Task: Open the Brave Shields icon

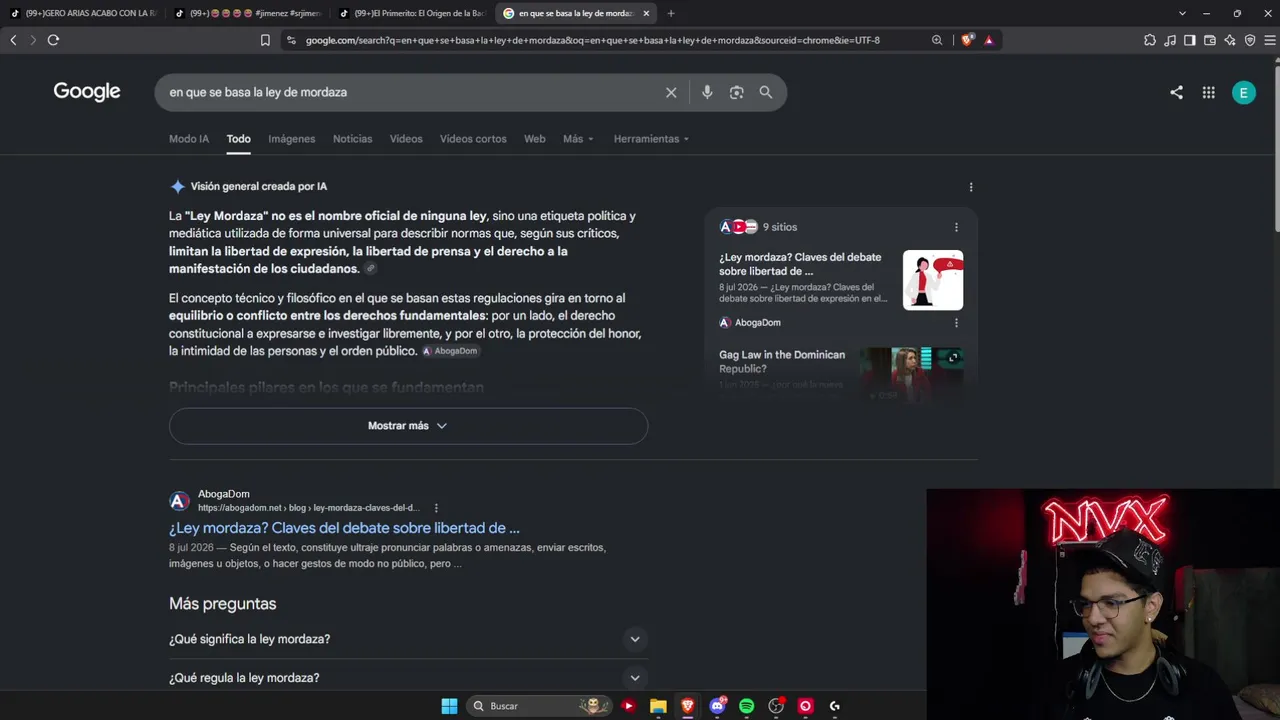Action: coord(967,40)
